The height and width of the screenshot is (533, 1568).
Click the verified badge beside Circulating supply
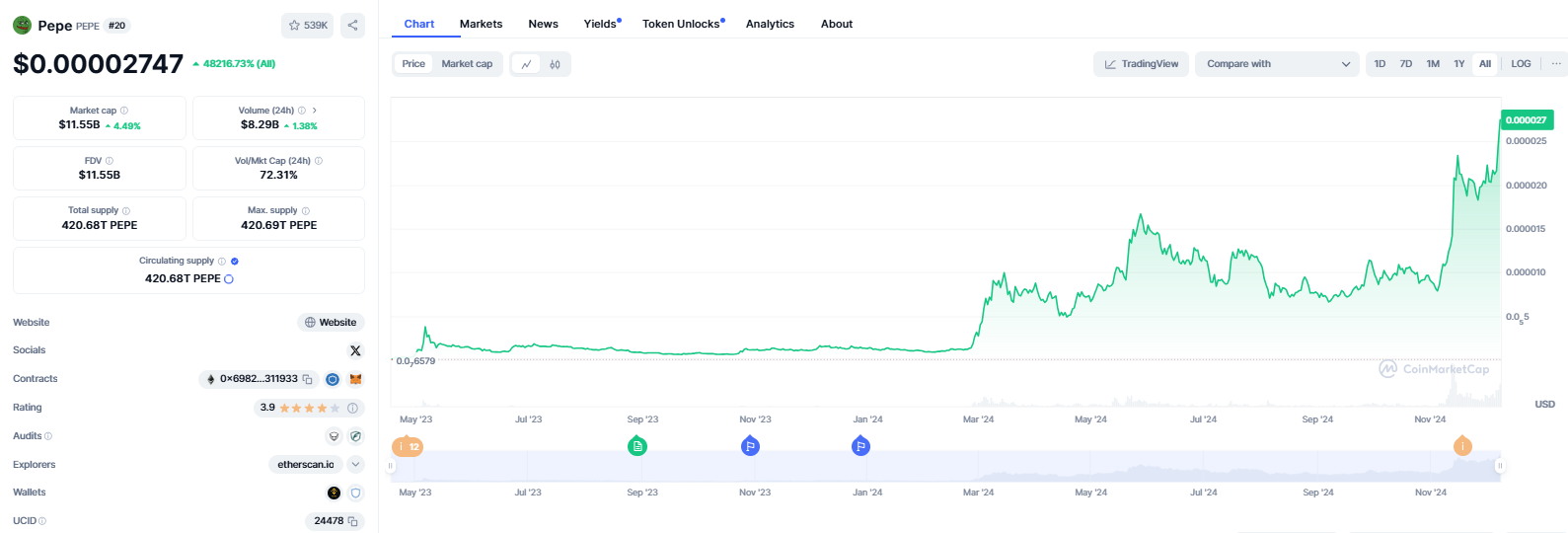[235, 262]
